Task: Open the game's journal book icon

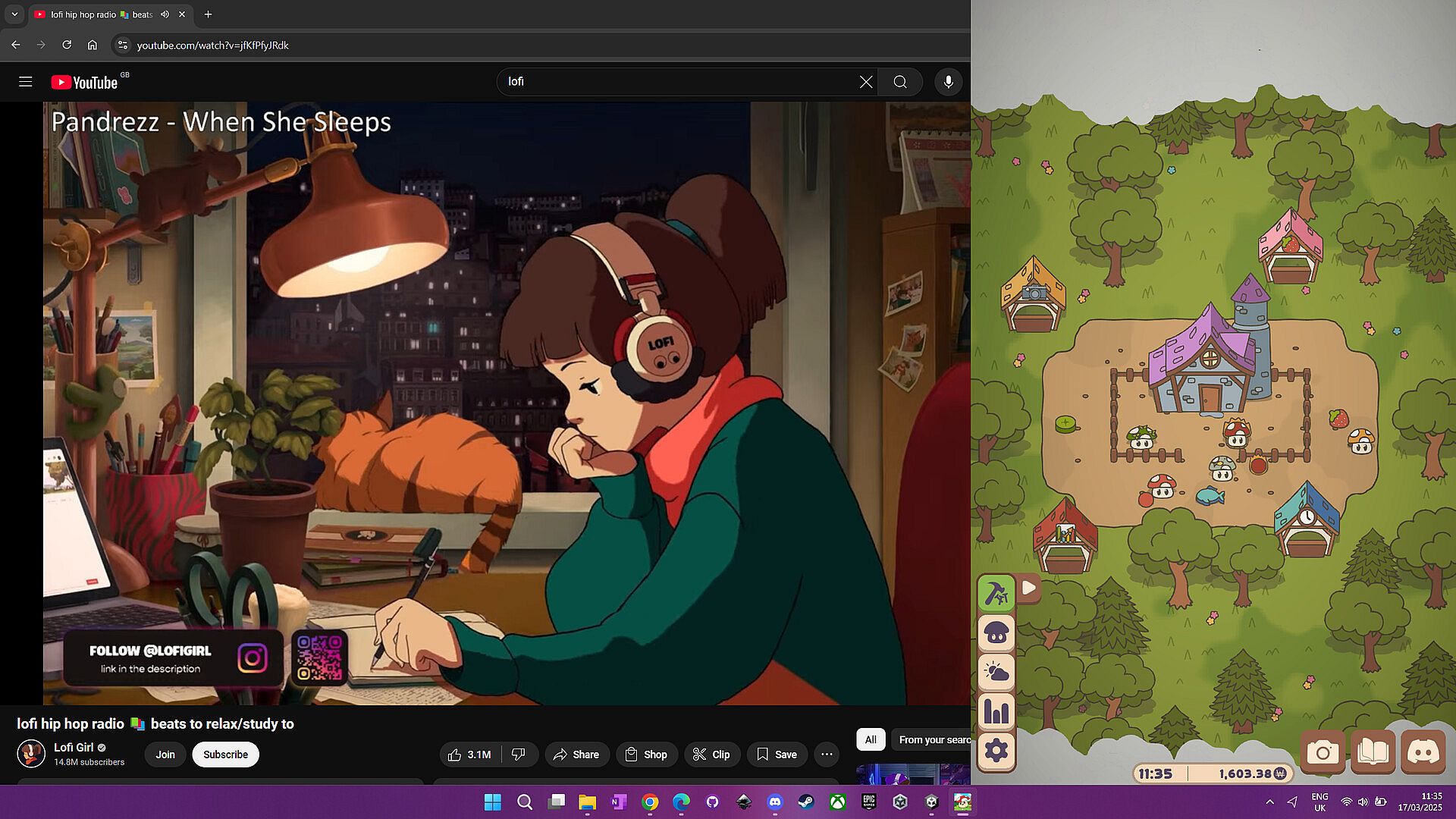Action: 1373,752
